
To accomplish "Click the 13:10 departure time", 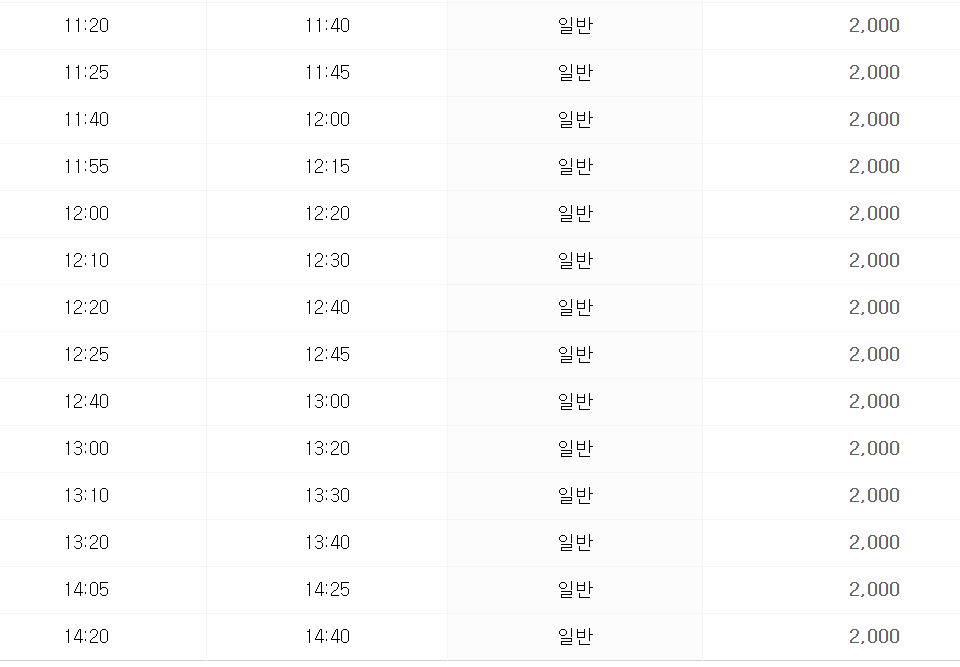I will point(86,495).
